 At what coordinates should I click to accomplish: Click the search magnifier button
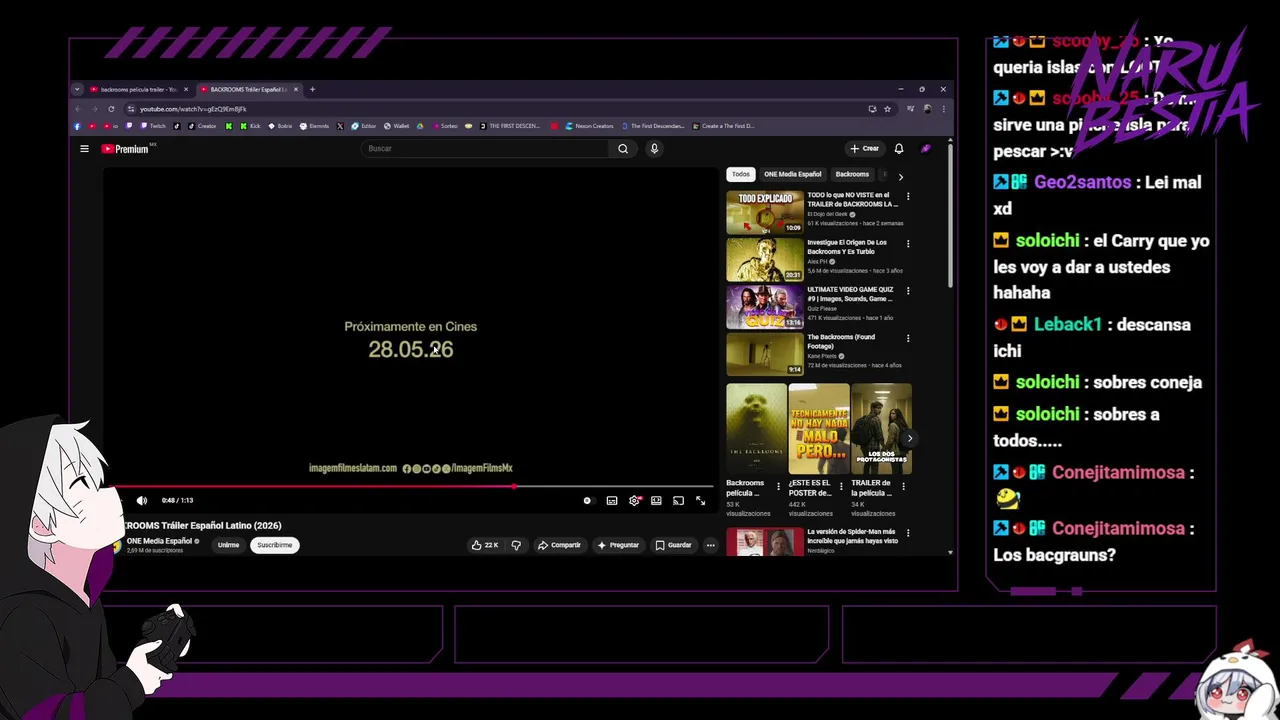(623, 149)
